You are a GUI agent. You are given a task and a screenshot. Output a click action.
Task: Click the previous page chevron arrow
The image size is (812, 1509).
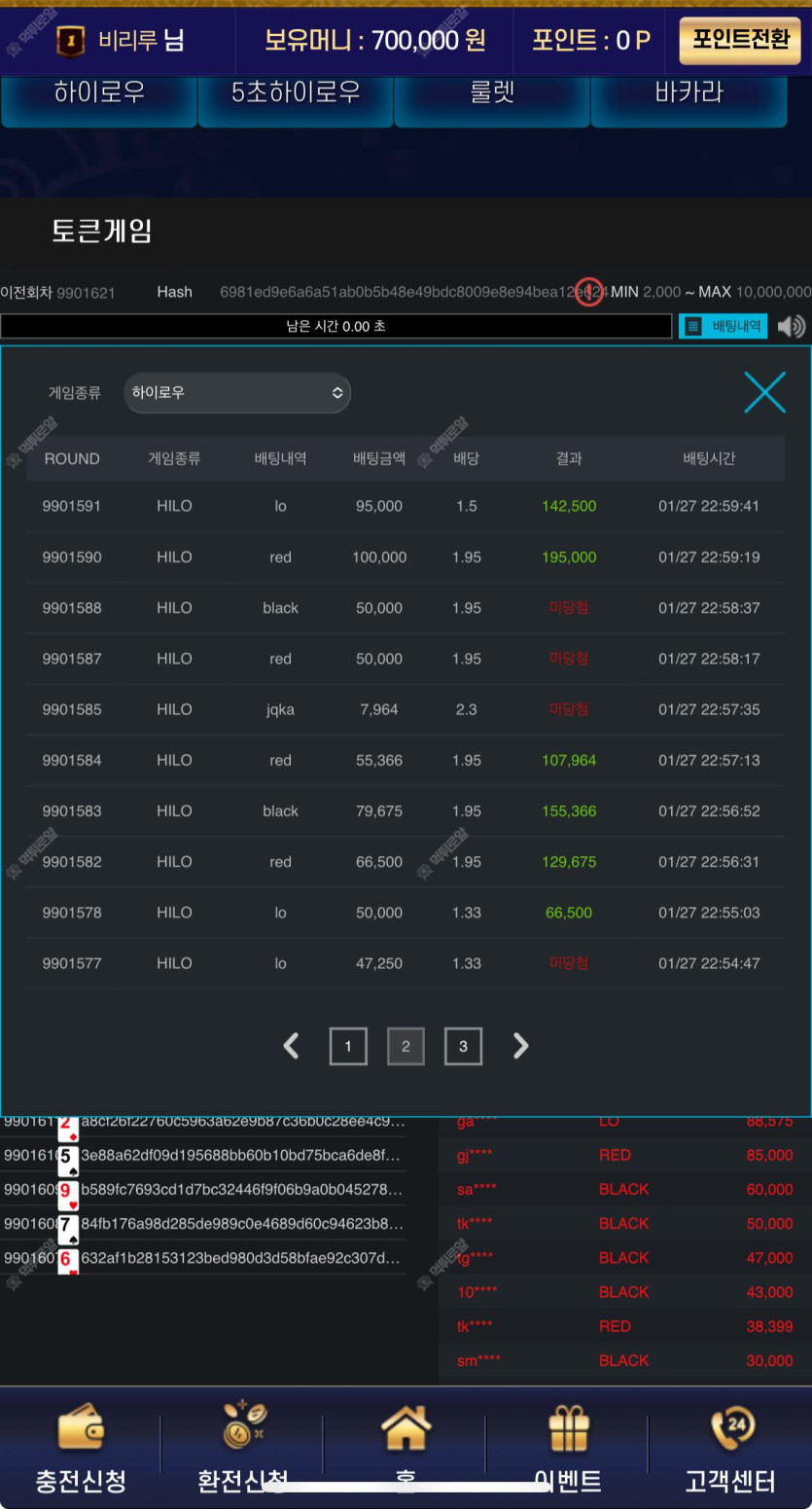(291, 1047)
